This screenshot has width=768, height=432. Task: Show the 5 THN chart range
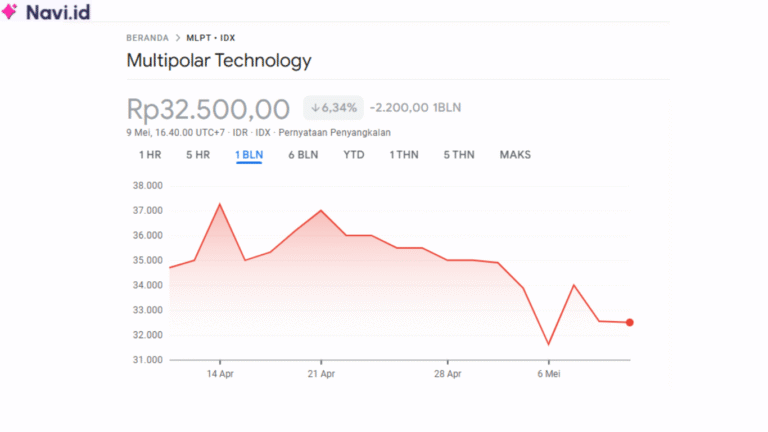pos(459,155)
